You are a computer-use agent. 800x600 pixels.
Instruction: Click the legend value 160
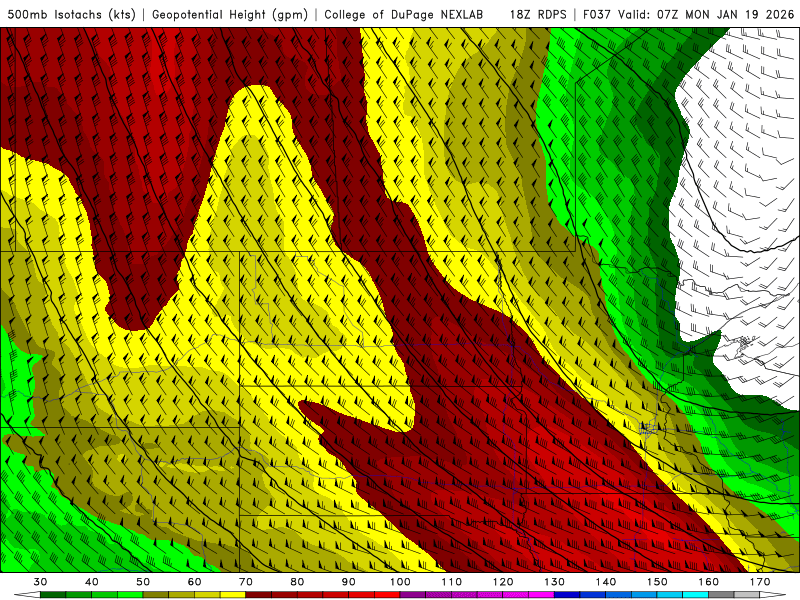pyautogui.click(x=709, y=582)
